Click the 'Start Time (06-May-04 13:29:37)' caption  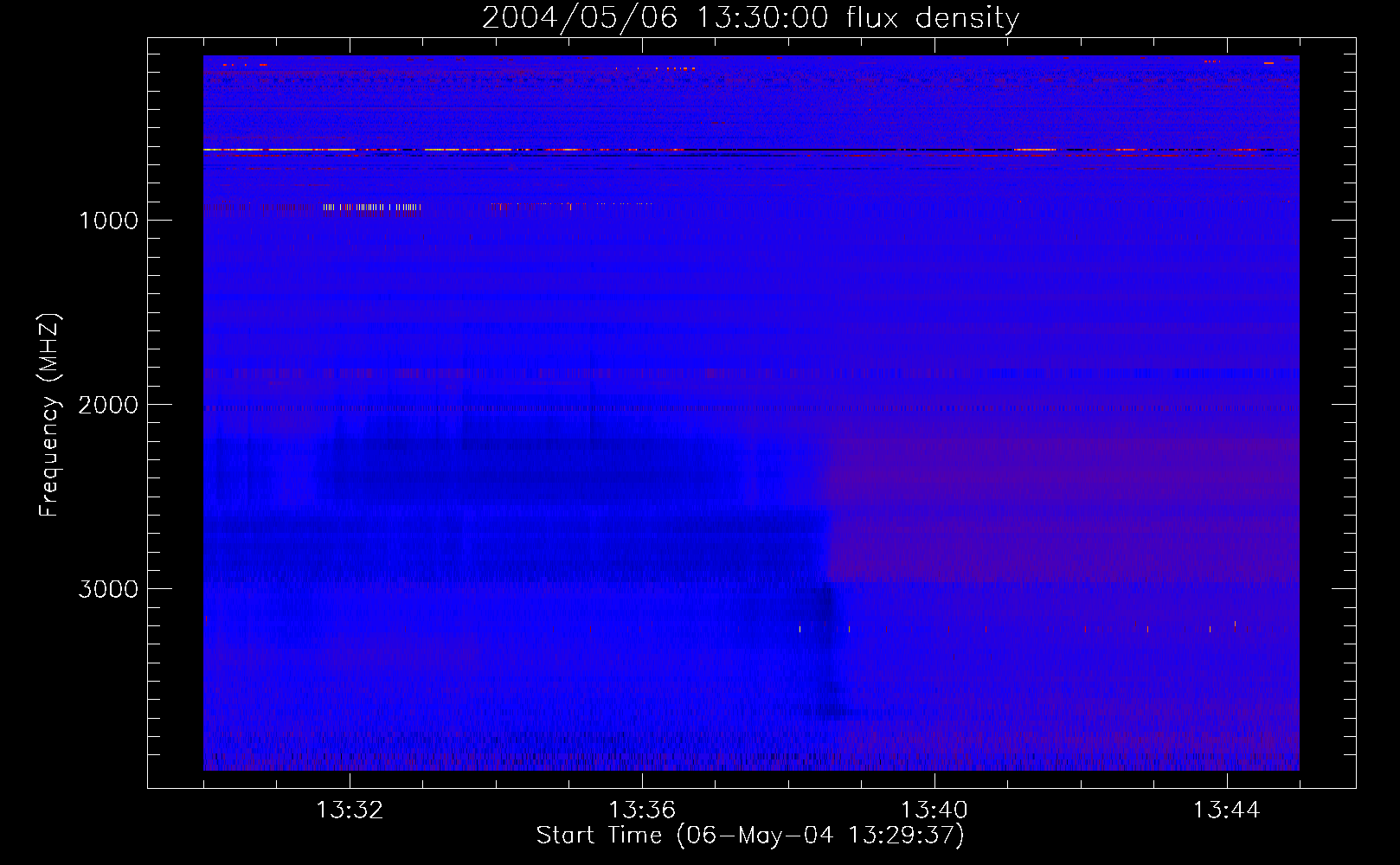coord(750,836)
